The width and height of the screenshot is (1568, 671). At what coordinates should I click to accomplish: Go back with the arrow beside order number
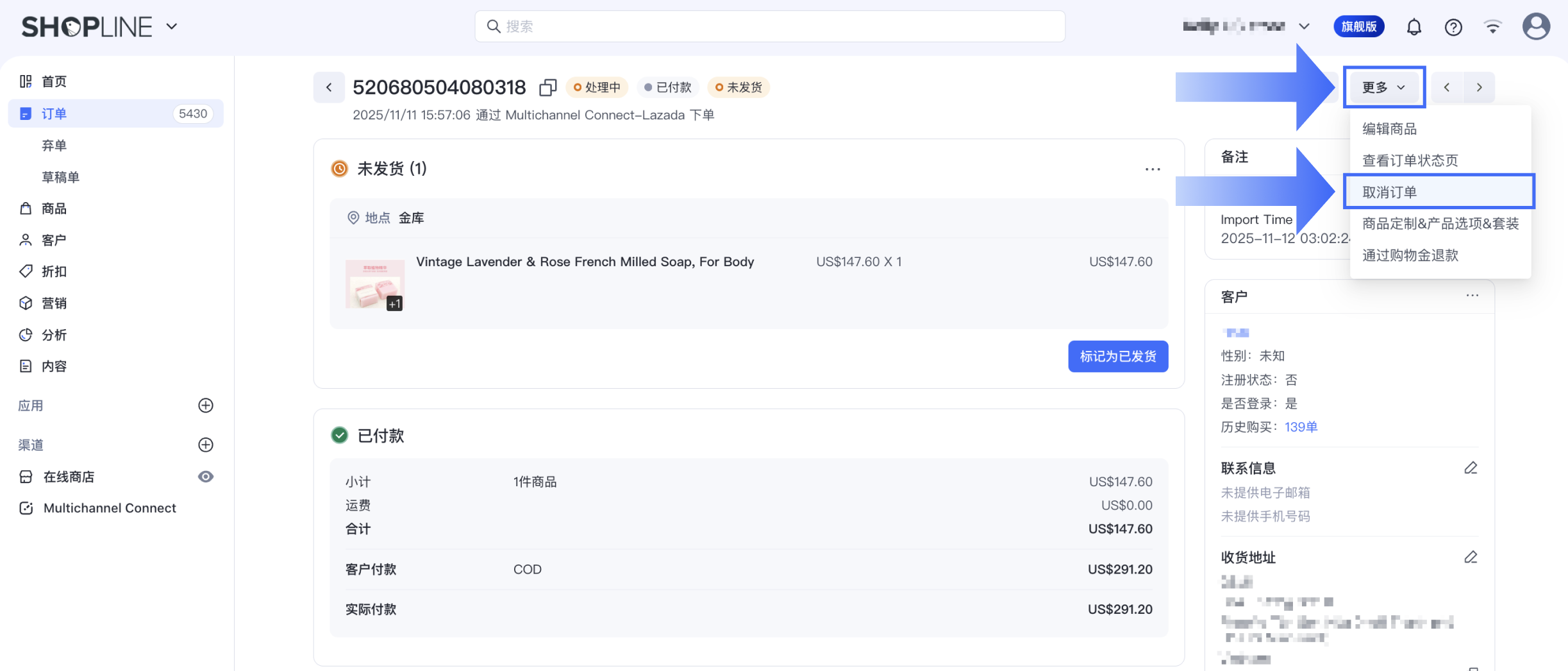(329, 87)
